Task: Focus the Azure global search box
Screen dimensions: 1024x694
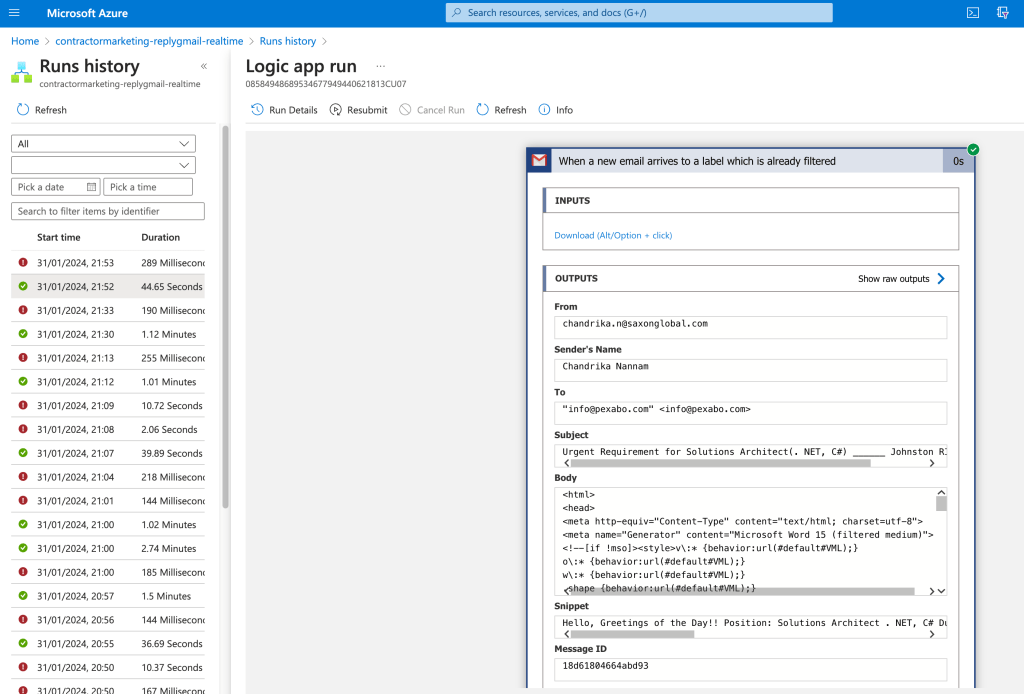Action: click(x=639, y=12)
